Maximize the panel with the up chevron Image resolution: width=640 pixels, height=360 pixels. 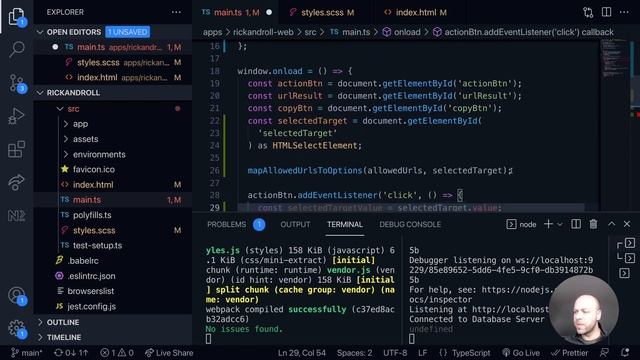pyautogui.click(x=611, y=224)
